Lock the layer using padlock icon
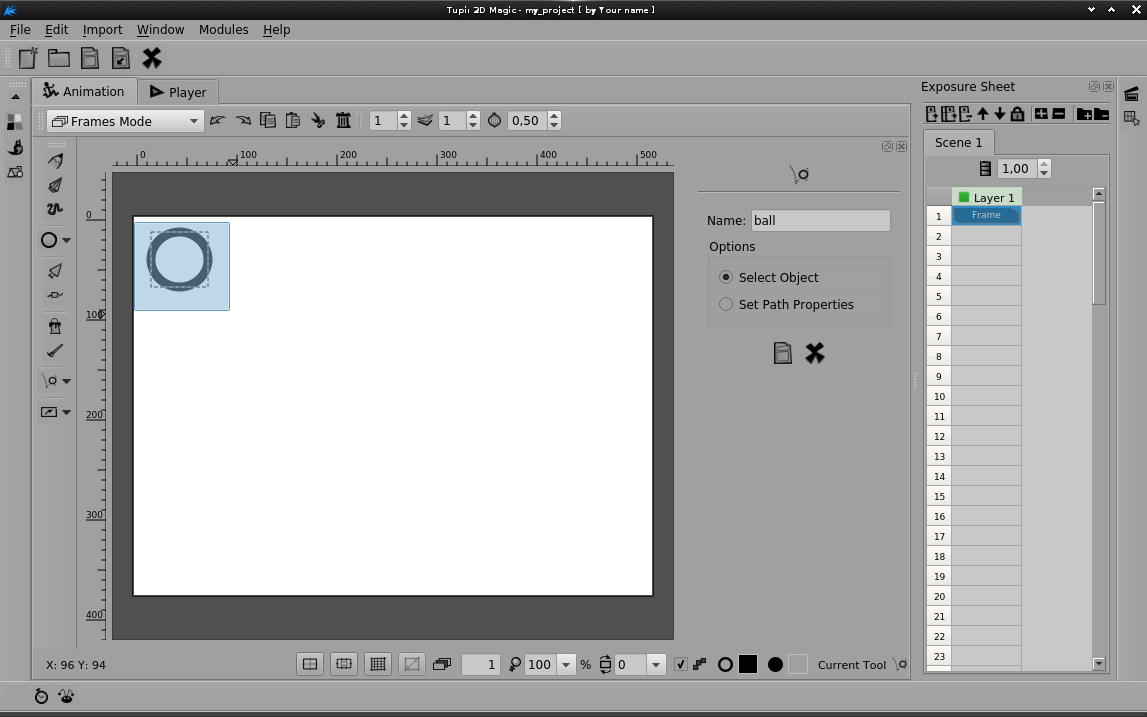The width and height of the screenshot is (1147, 717). (1017, 114)
